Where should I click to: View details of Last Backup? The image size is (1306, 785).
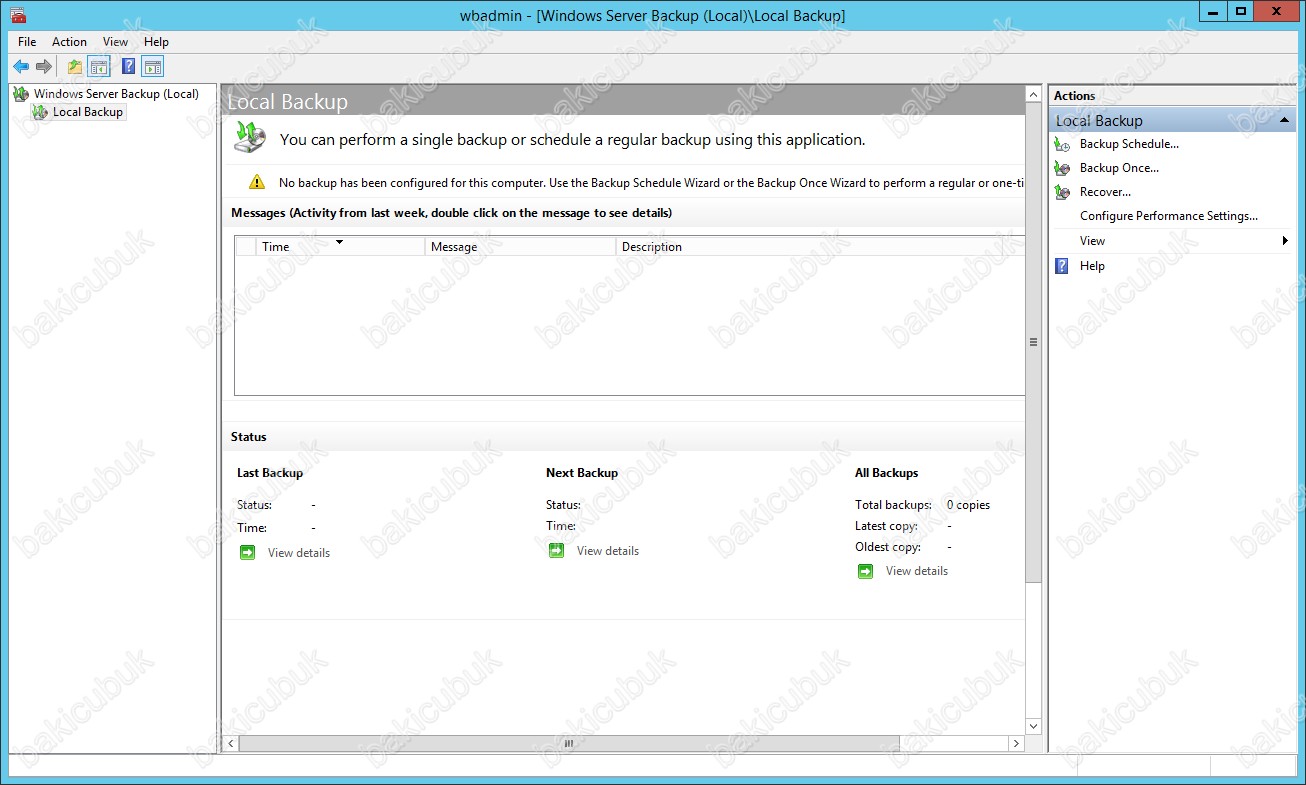(299, 553)
